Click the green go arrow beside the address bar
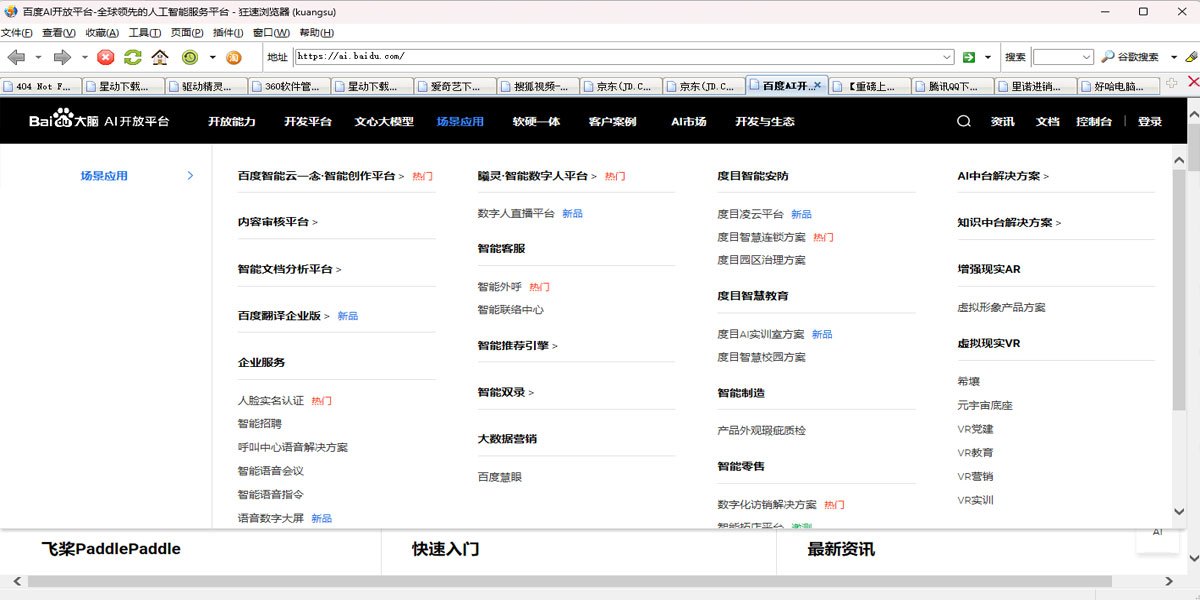 tap(968, 57)
